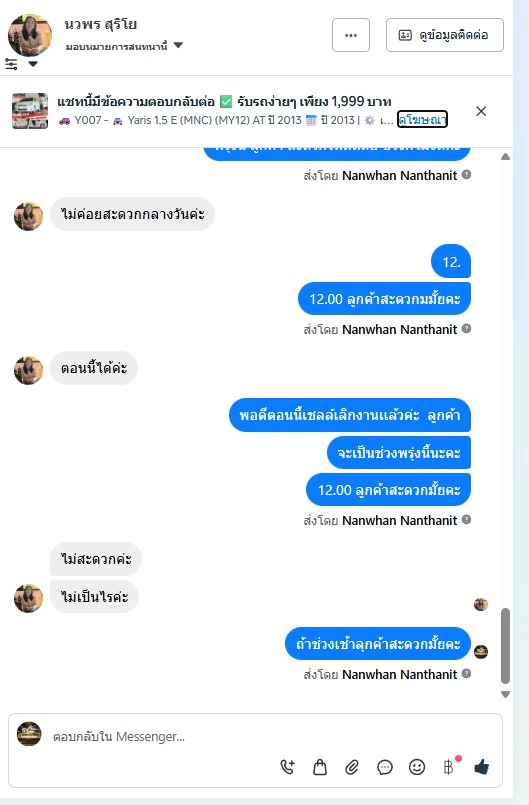
Task: Click the filter sliders icon under avatar
Action: pos(11,64)
